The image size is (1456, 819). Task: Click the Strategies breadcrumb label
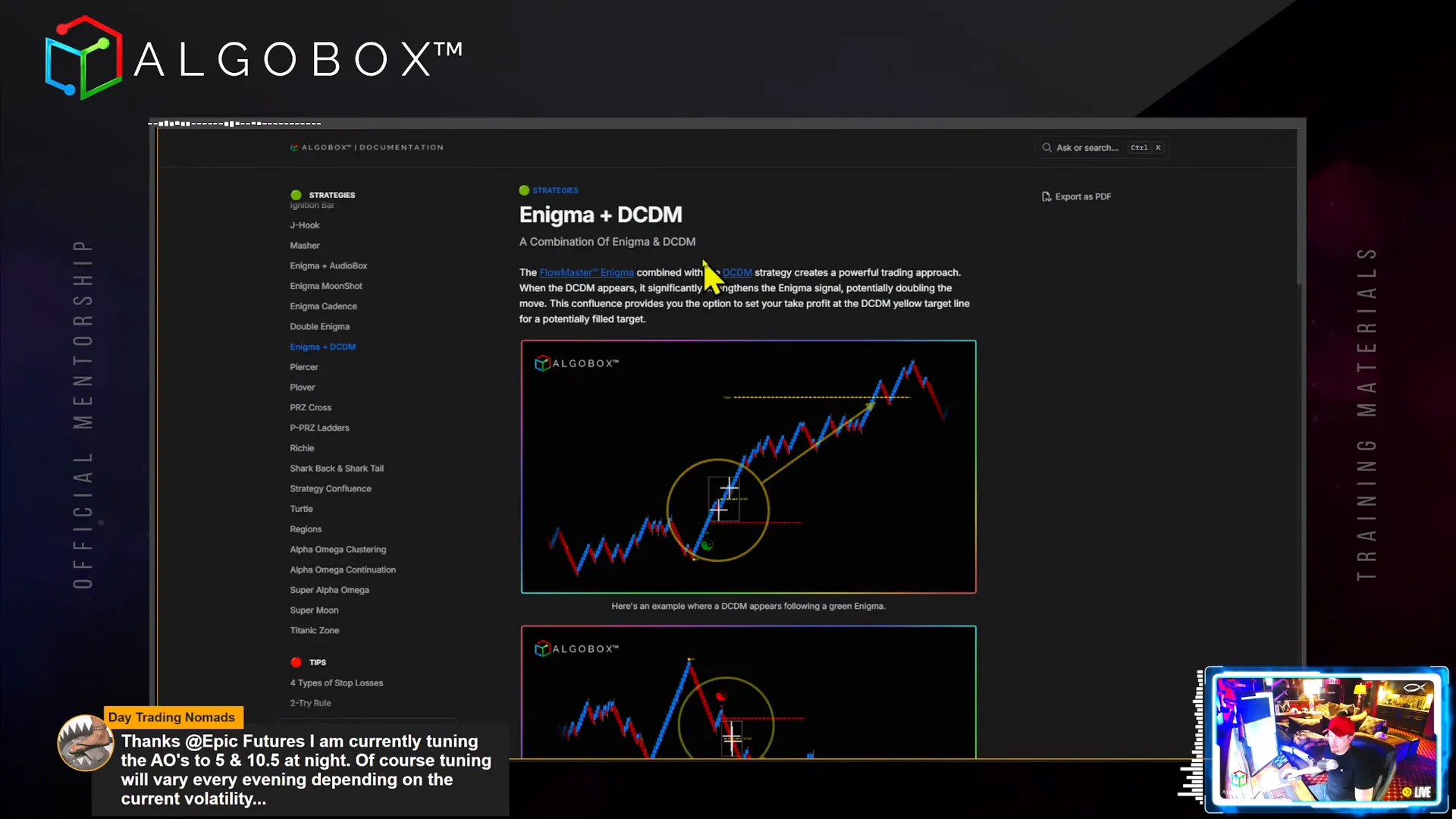tap(555, 190)
